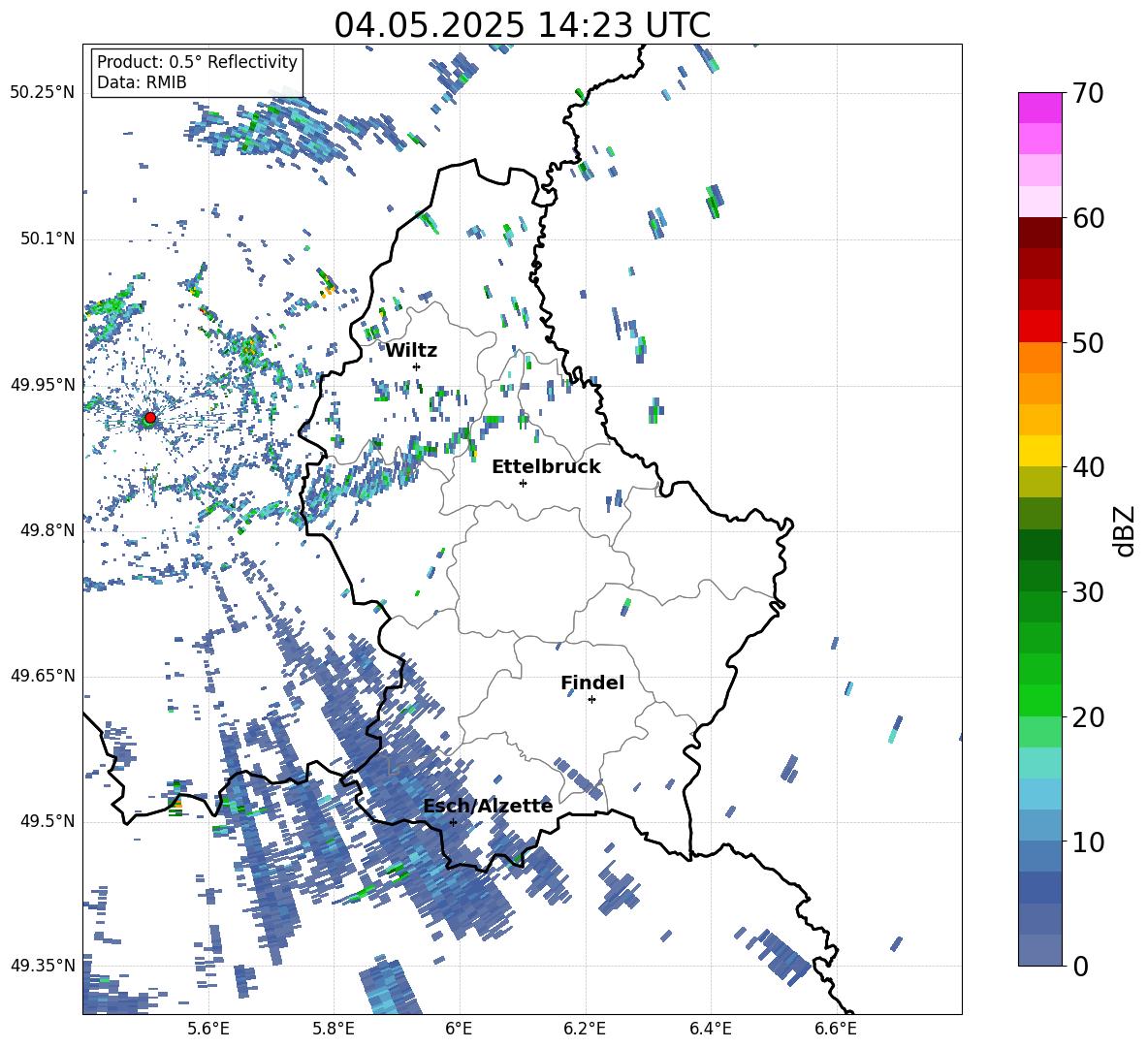This screenshot has height=1048, width=1148.
Task: Click the 20 colorbar tick label
Action: (1088, 716)
